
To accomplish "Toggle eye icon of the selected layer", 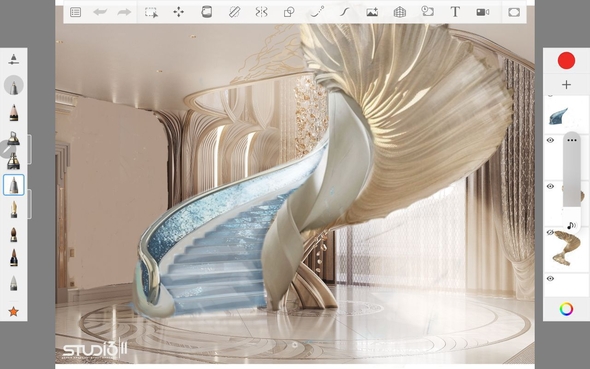I will pos(550,140).
